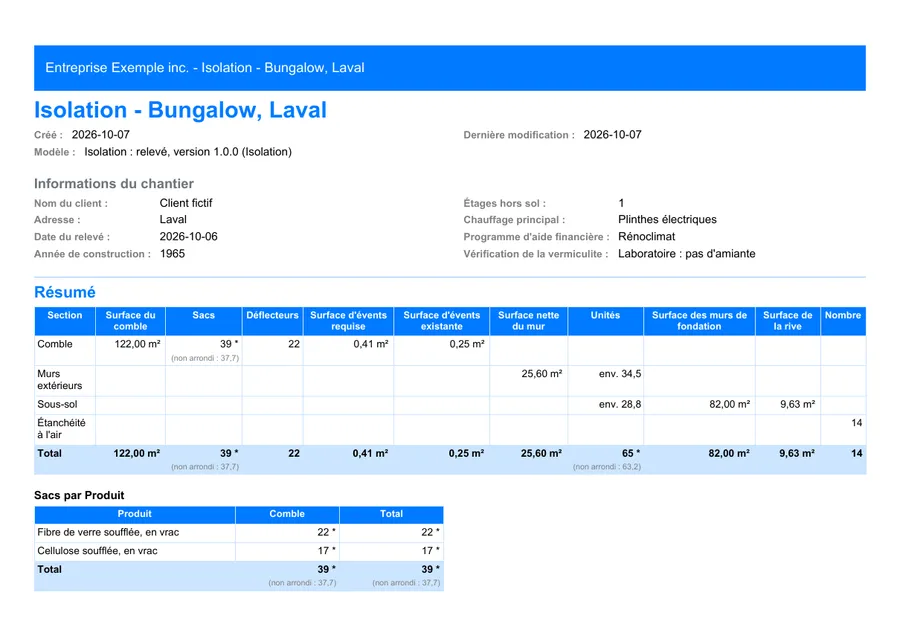Viewport: 900px width, 636px height.
Task: Select Fibre de verre soufflée, en vrac
Action: [x=108, y=533]
